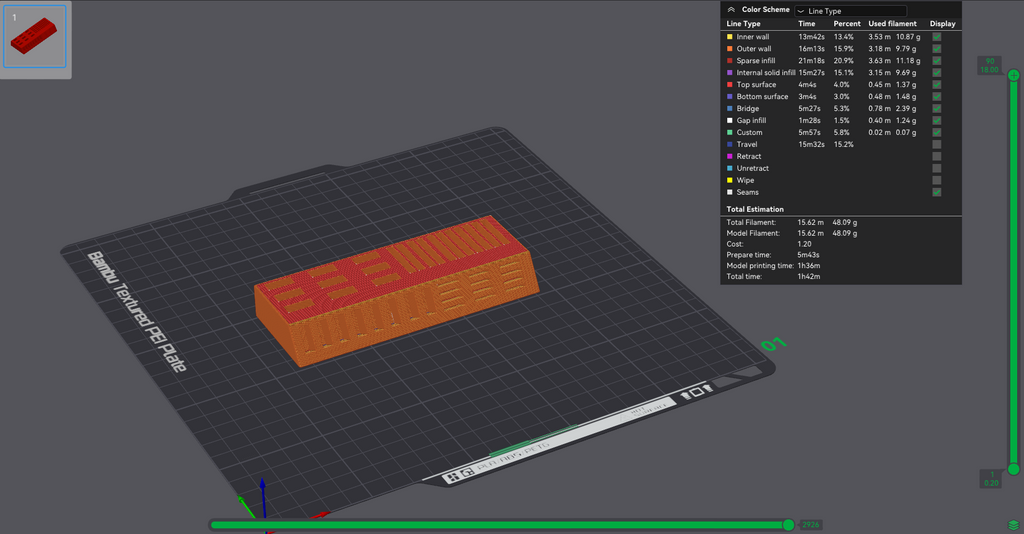
Task: Click the Percent column header
Action: click(x=847, y=24)
